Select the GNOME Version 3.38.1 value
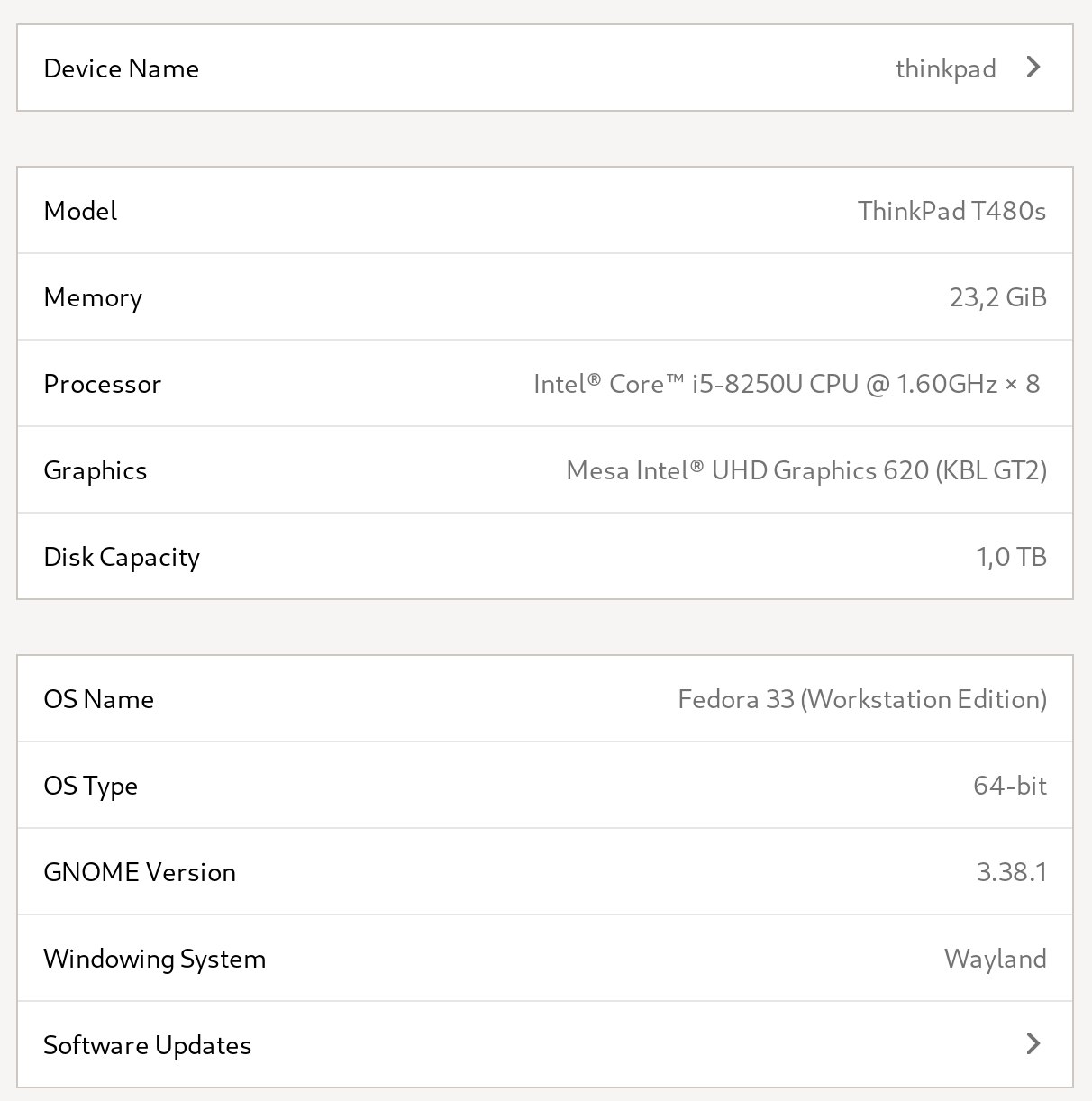1092x1101 pixels. pos(1012,872)
